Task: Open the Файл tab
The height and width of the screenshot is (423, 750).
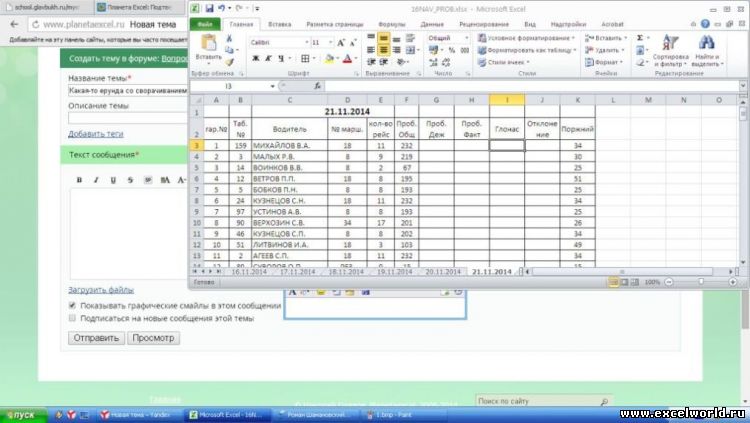Action: point(205,24)
